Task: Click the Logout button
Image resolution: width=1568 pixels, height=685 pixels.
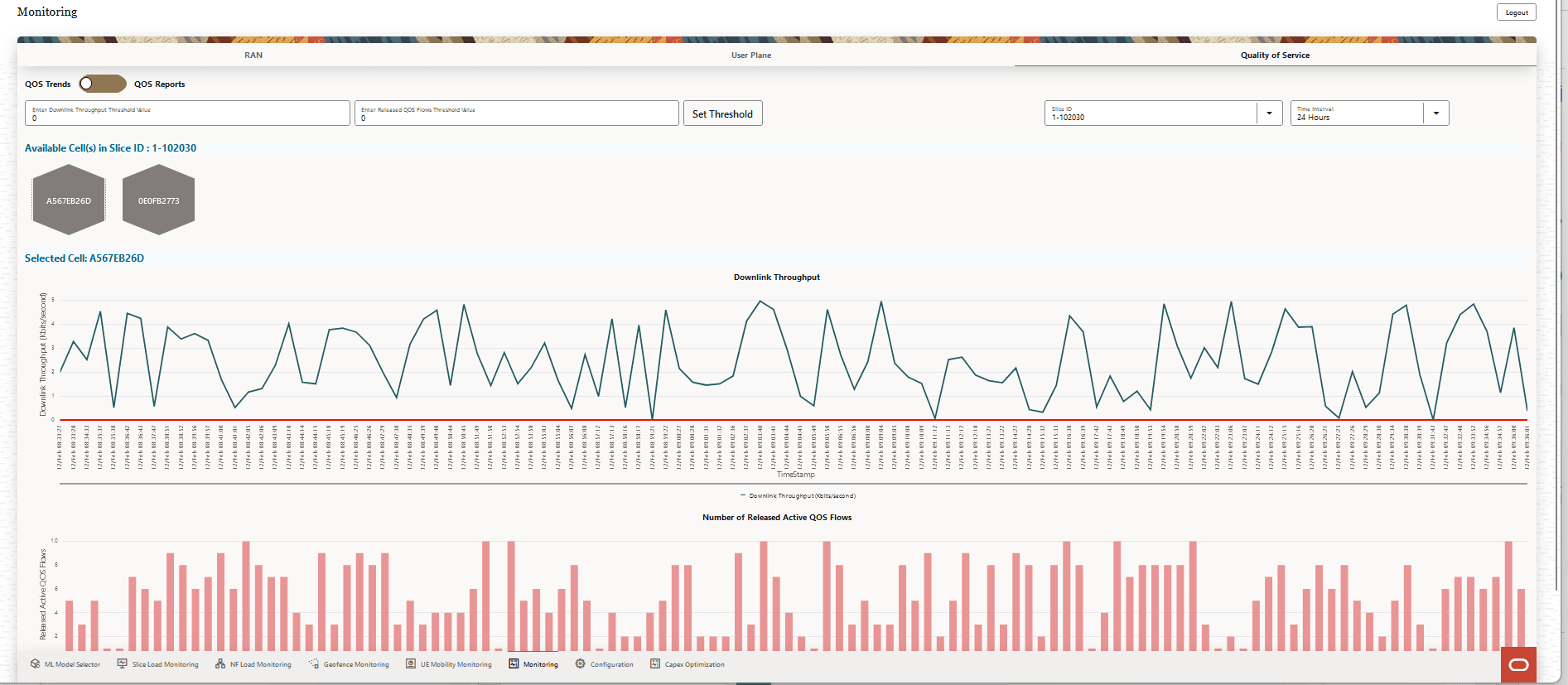Action: (1517, 12)
